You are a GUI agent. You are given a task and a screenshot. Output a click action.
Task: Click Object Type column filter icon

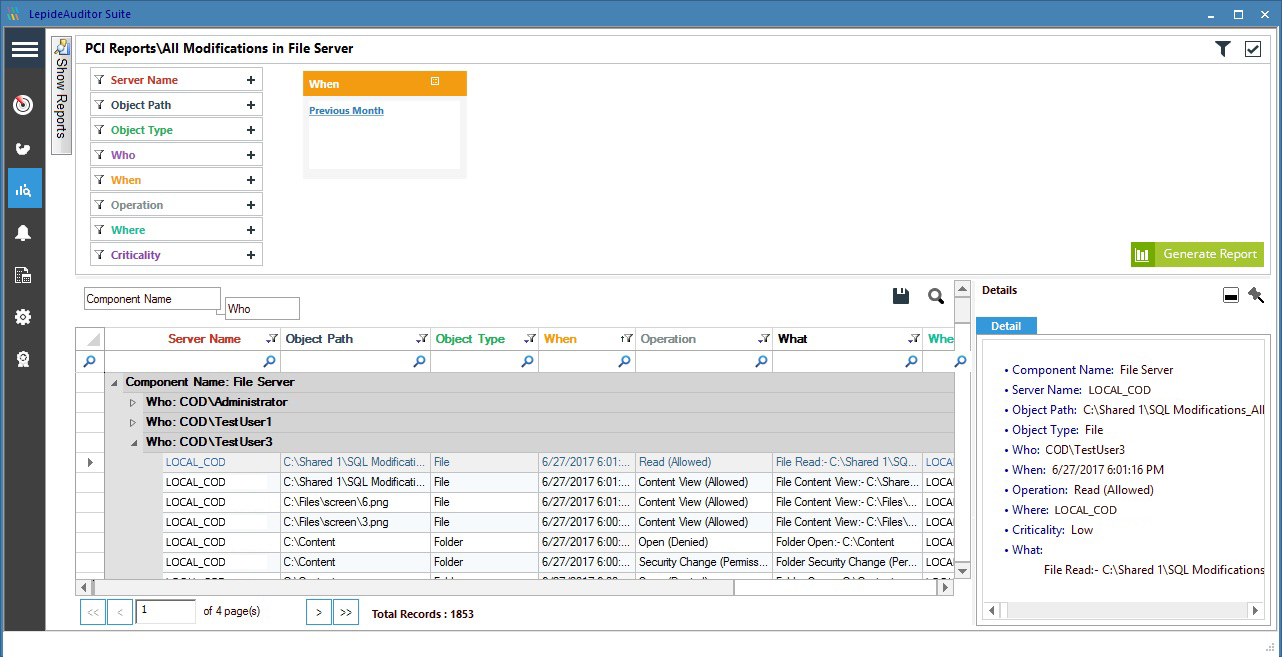click(x=529, y=339)
